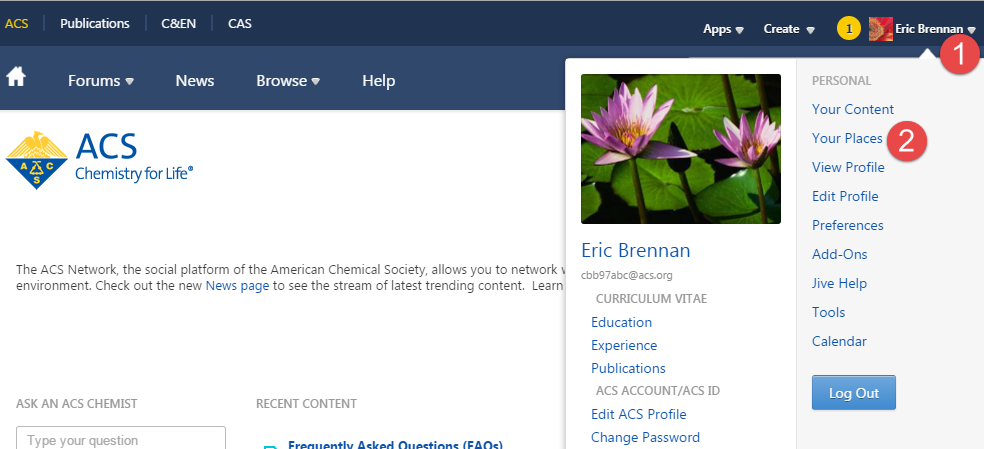Open the yellow notification badge
This screenshot has width=984, height=449.
[848, 29]
